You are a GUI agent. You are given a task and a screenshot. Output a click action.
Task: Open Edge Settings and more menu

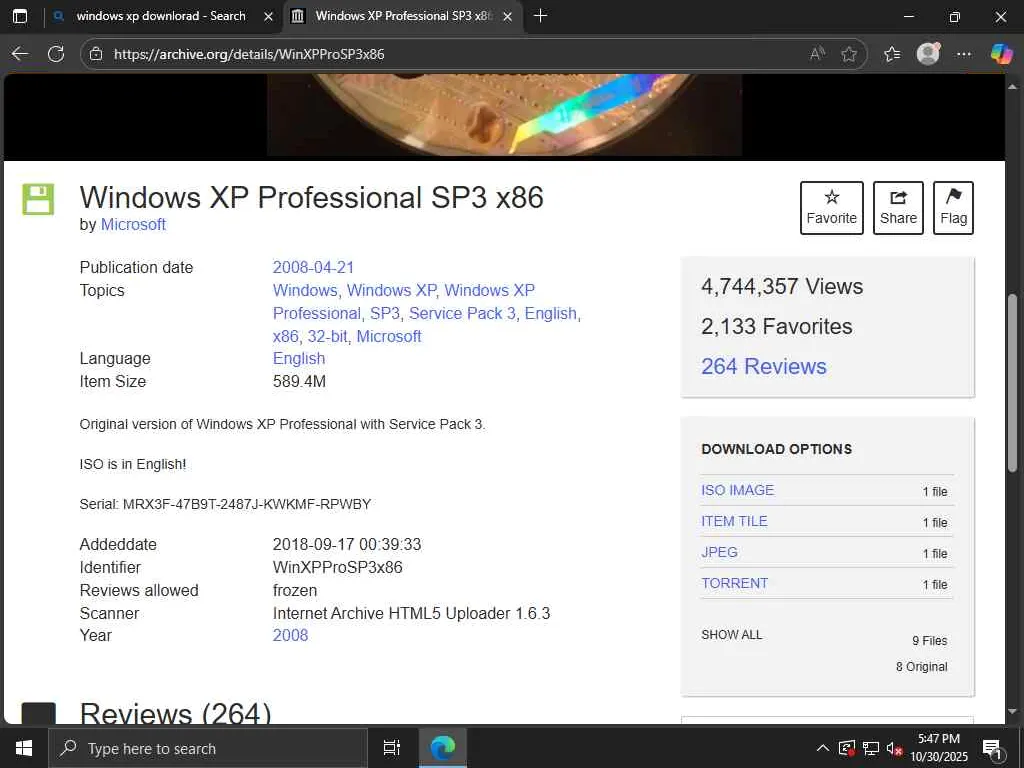point(964,54)
